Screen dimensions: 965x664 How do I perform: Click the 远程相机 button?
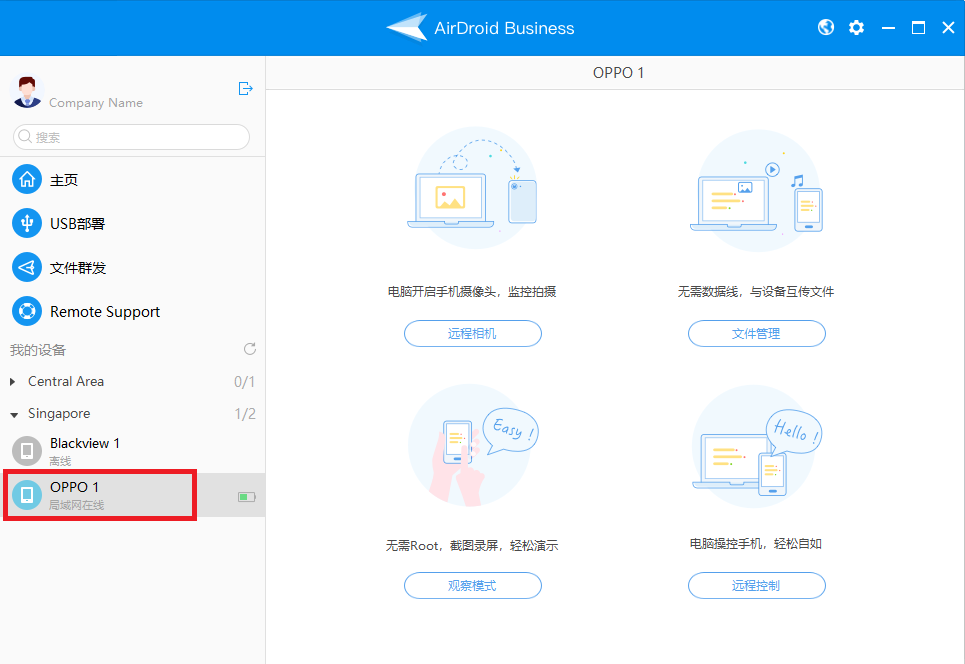(x=473, y=334)
